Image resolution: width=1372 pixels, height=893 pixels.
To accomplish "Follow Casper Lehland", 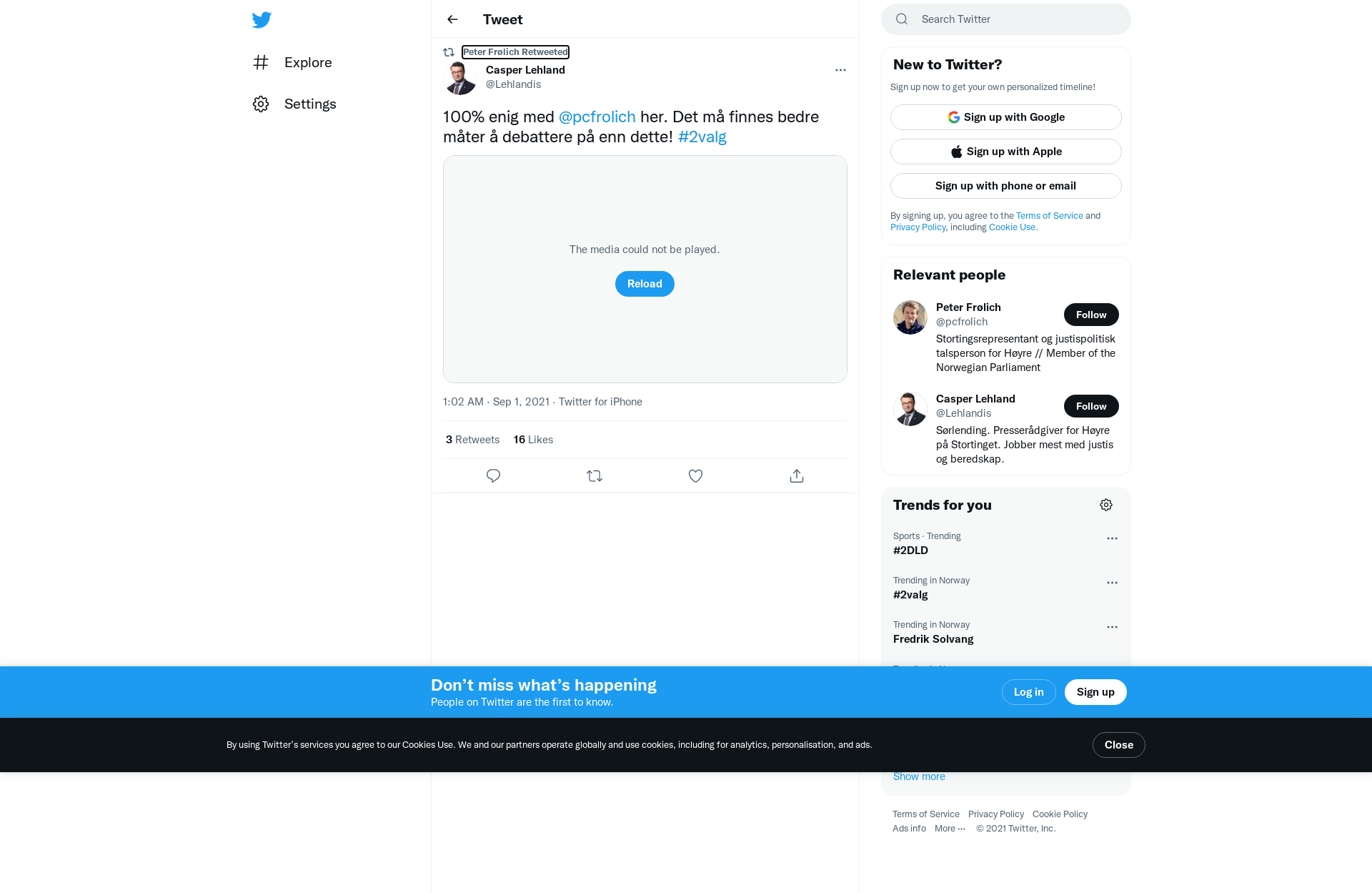I will [1091, 406].
